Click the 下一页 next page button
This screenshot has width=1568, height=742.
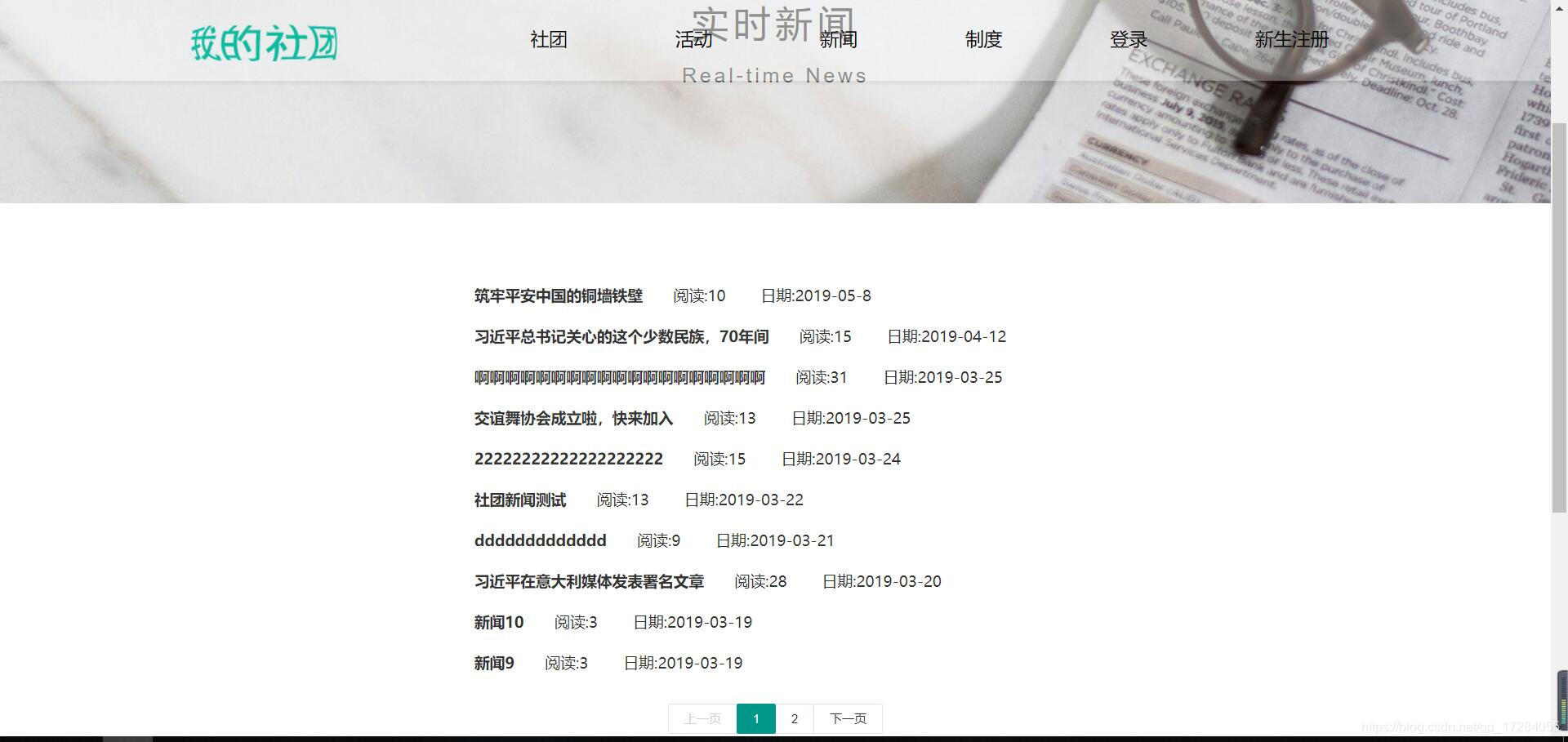coord(848,718)
